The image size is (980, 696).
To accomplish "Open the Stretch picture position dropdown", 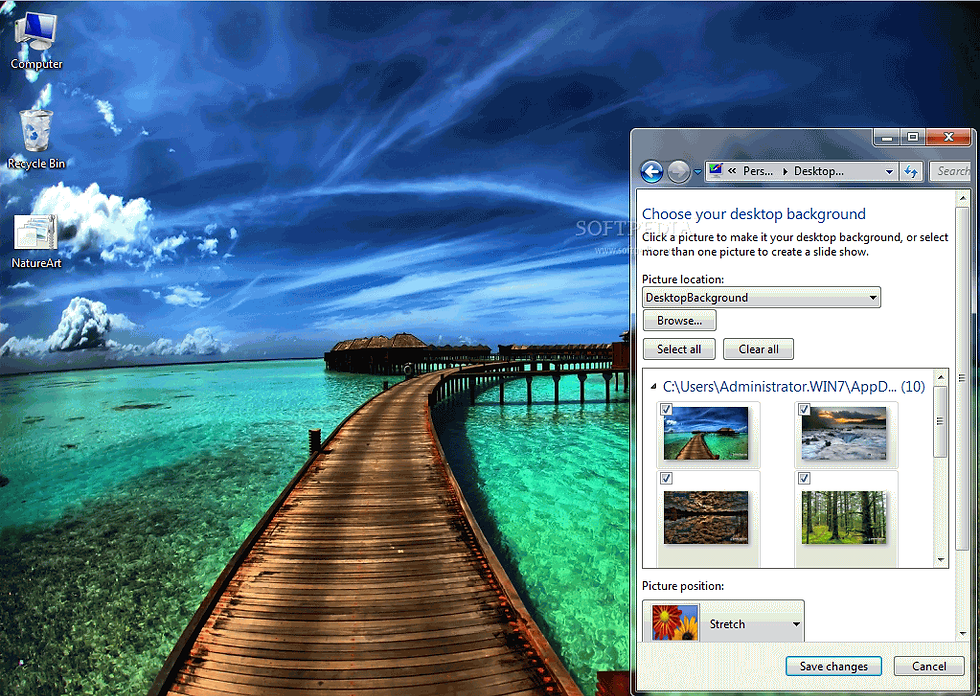I will [797, 622].
